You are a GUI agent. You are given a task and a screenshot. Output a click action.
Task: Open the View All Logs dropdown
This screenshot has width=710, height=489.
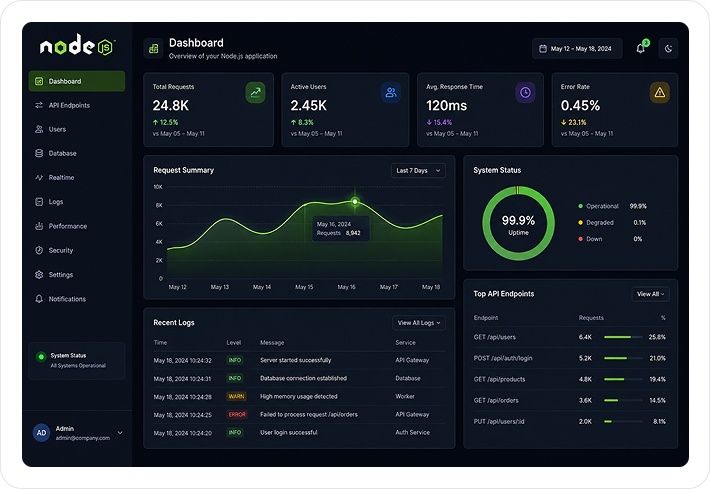[x=419, y=323]
